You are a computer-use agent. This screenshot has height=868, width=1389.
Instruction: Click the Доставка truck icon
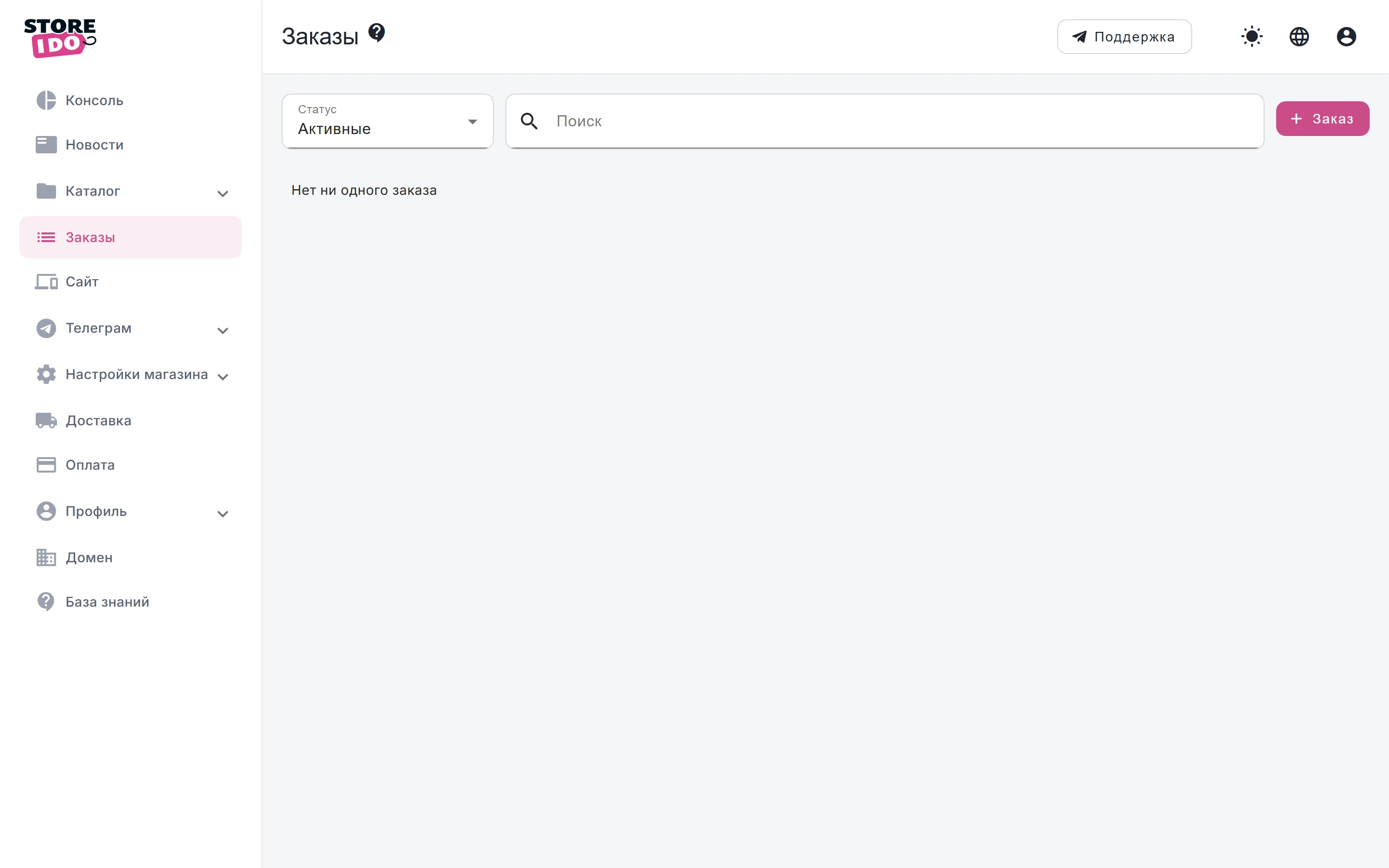(46, 420)
